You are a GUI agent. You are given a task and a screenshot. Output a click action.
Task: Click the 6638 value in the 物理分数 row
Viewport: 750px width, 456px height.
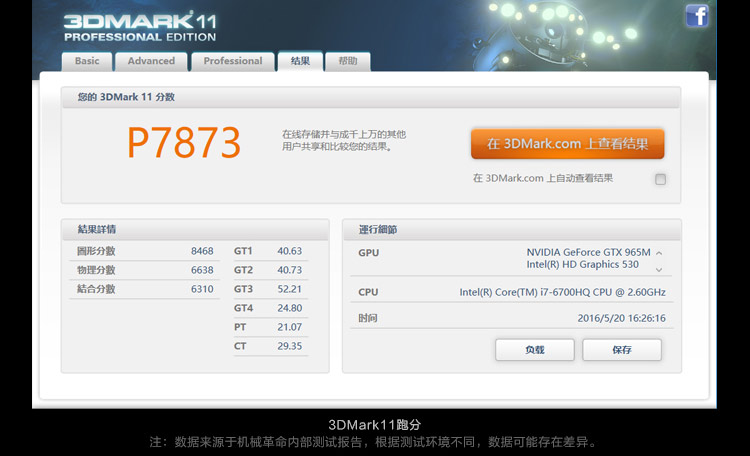click(x=202, y=270)
